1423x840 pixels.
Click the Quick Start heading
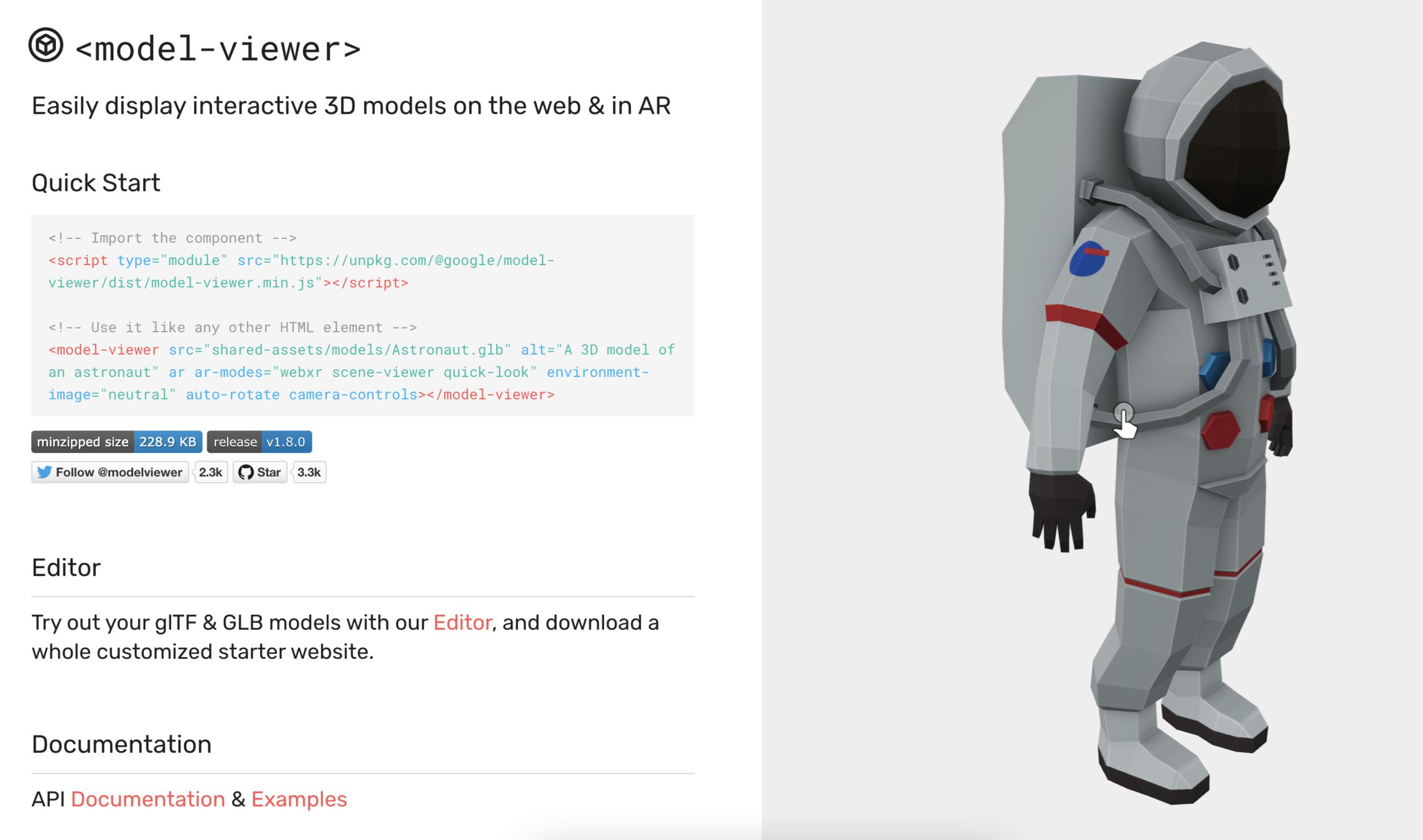(x=96, y=183)
